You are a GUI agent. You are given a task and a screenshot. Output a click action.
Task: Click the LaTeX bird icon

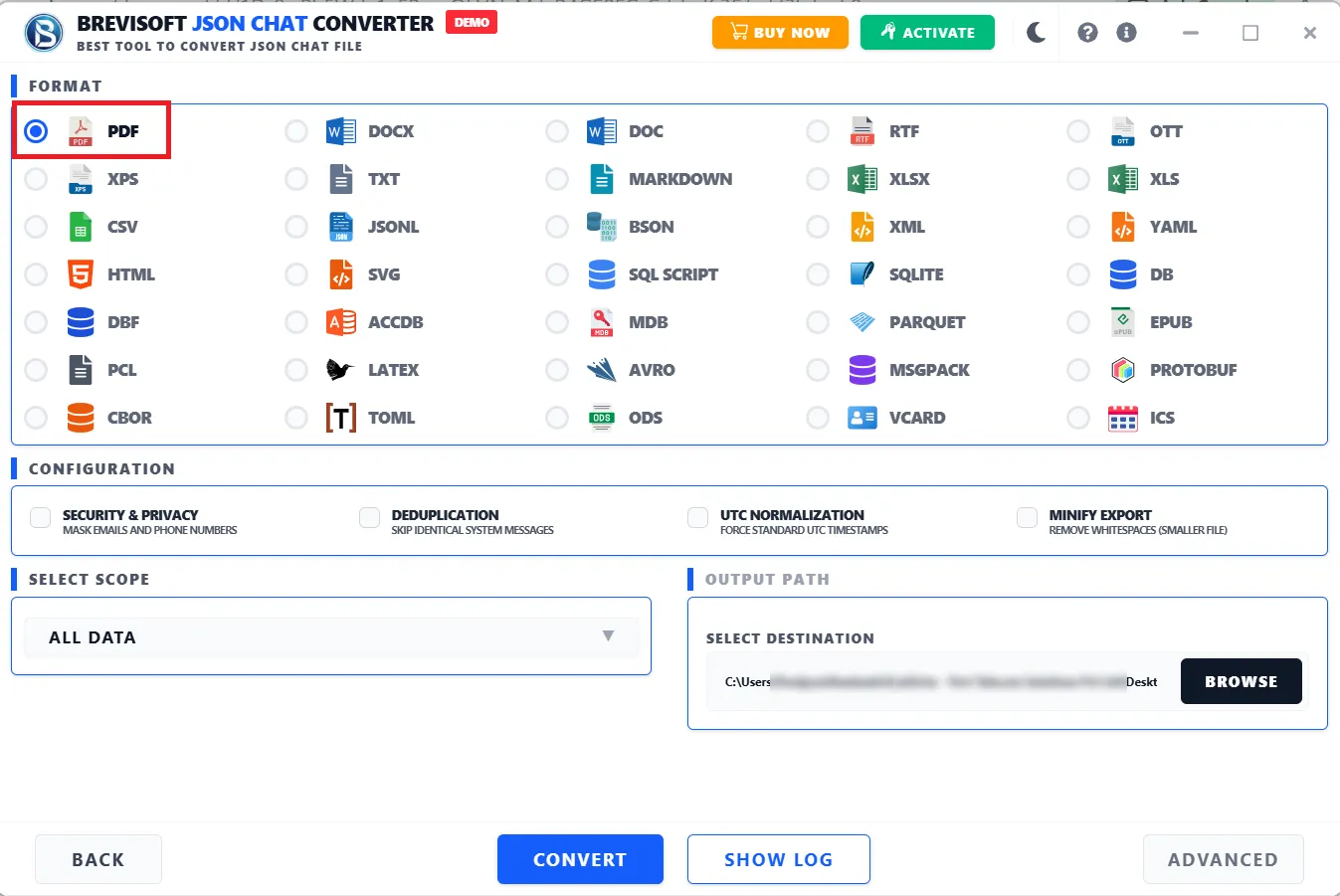point(340,370)
